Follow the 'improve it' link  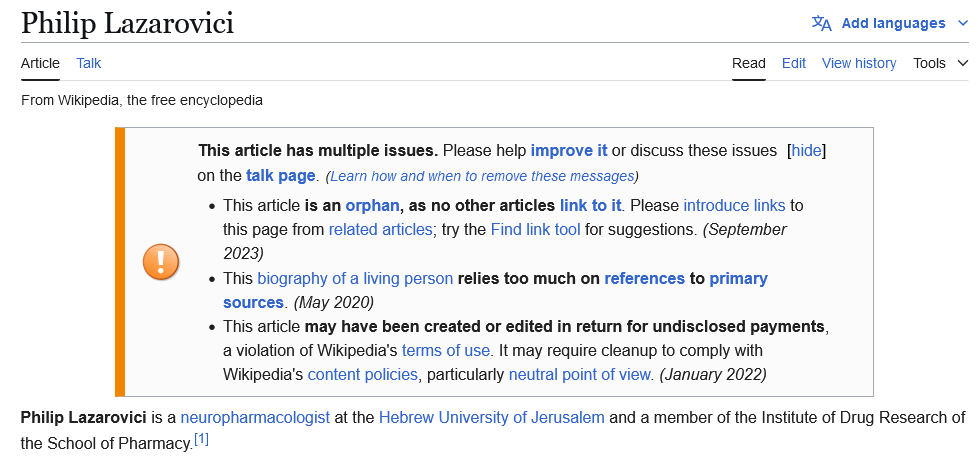pos(569,151)
